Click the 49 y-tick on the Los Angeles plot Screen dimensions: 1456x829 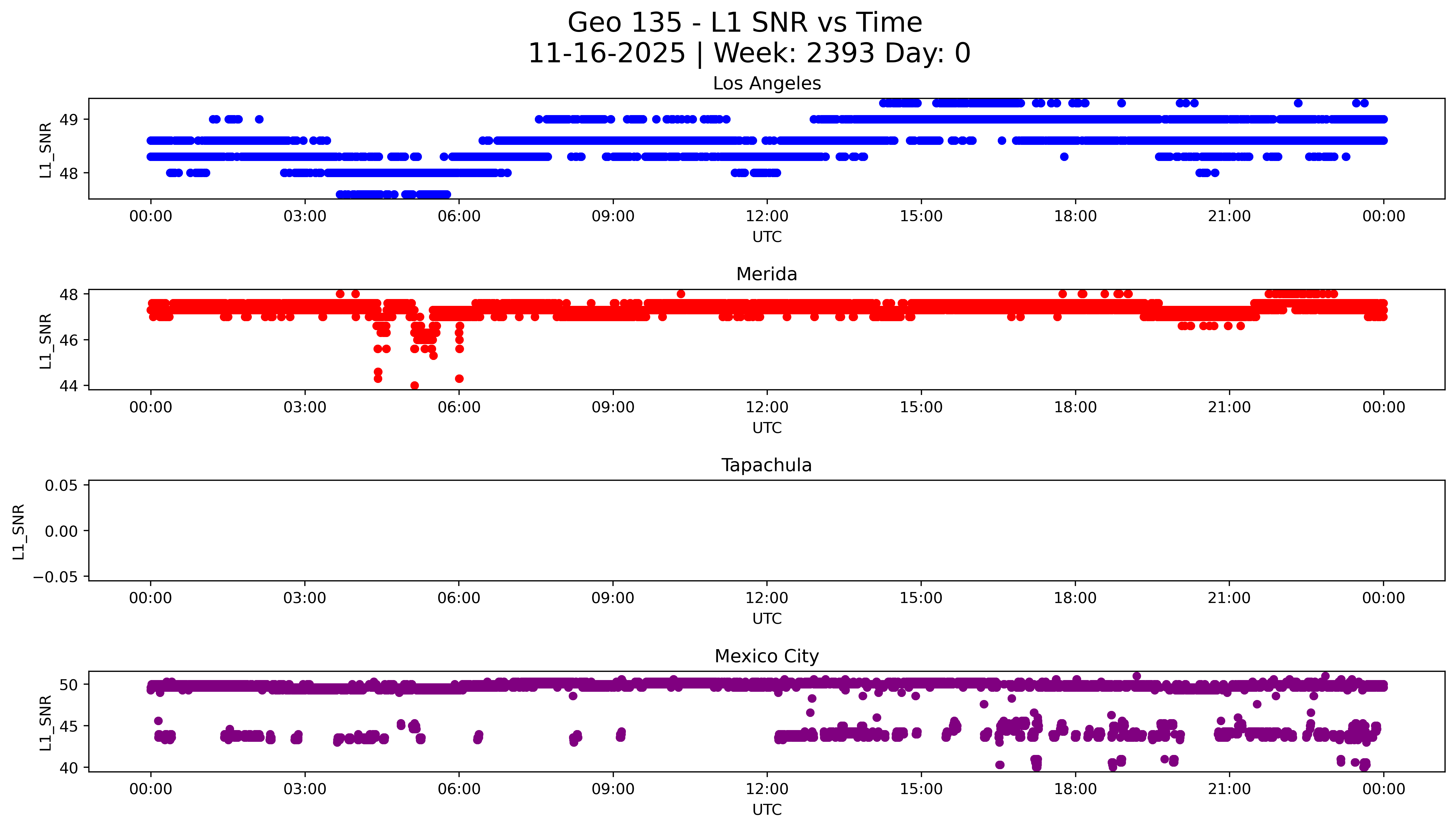[x=69, y=119]
